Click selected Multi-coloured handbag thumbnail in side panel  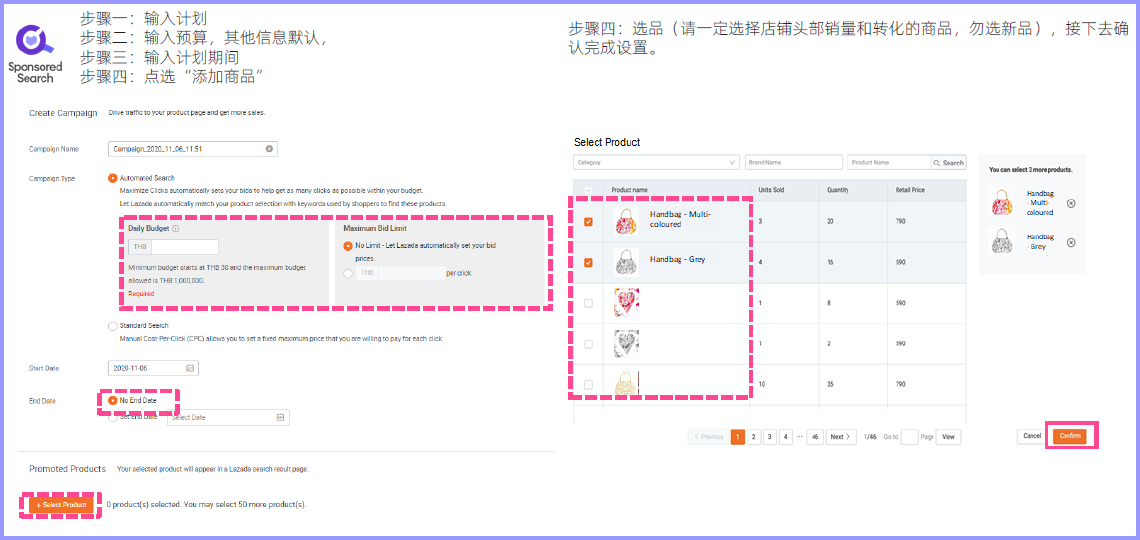1003,202
